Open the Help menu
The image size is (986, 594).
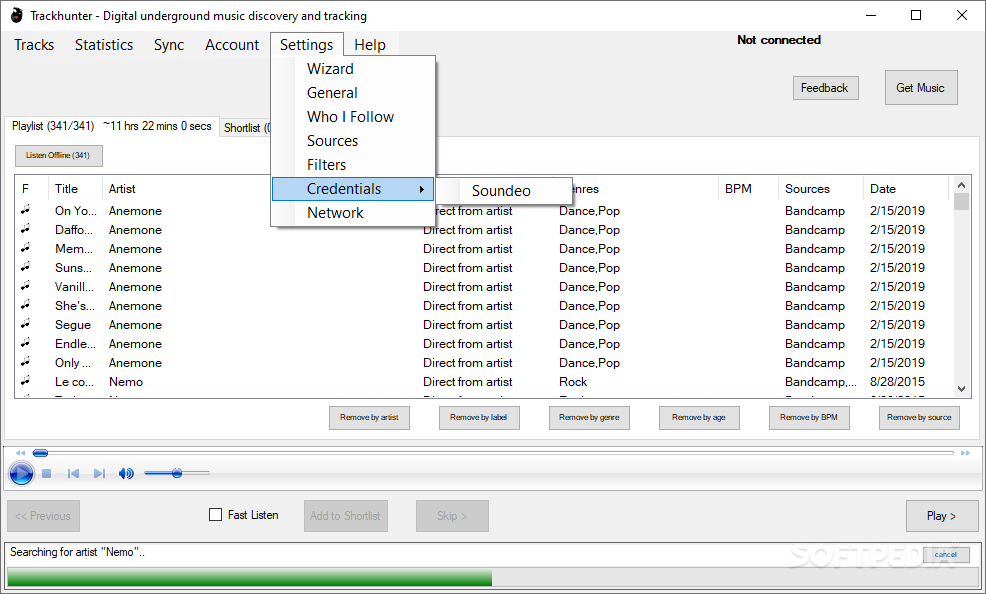point(370,45)
